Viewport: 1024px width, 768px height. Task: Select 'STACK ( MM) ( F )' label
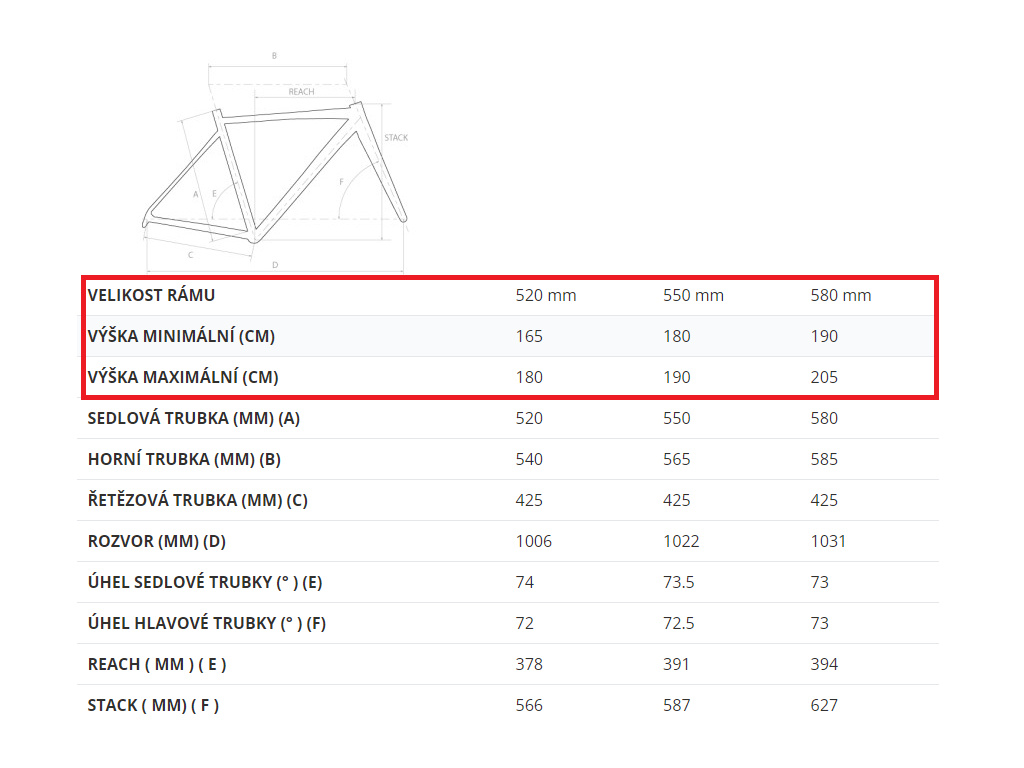153,706
